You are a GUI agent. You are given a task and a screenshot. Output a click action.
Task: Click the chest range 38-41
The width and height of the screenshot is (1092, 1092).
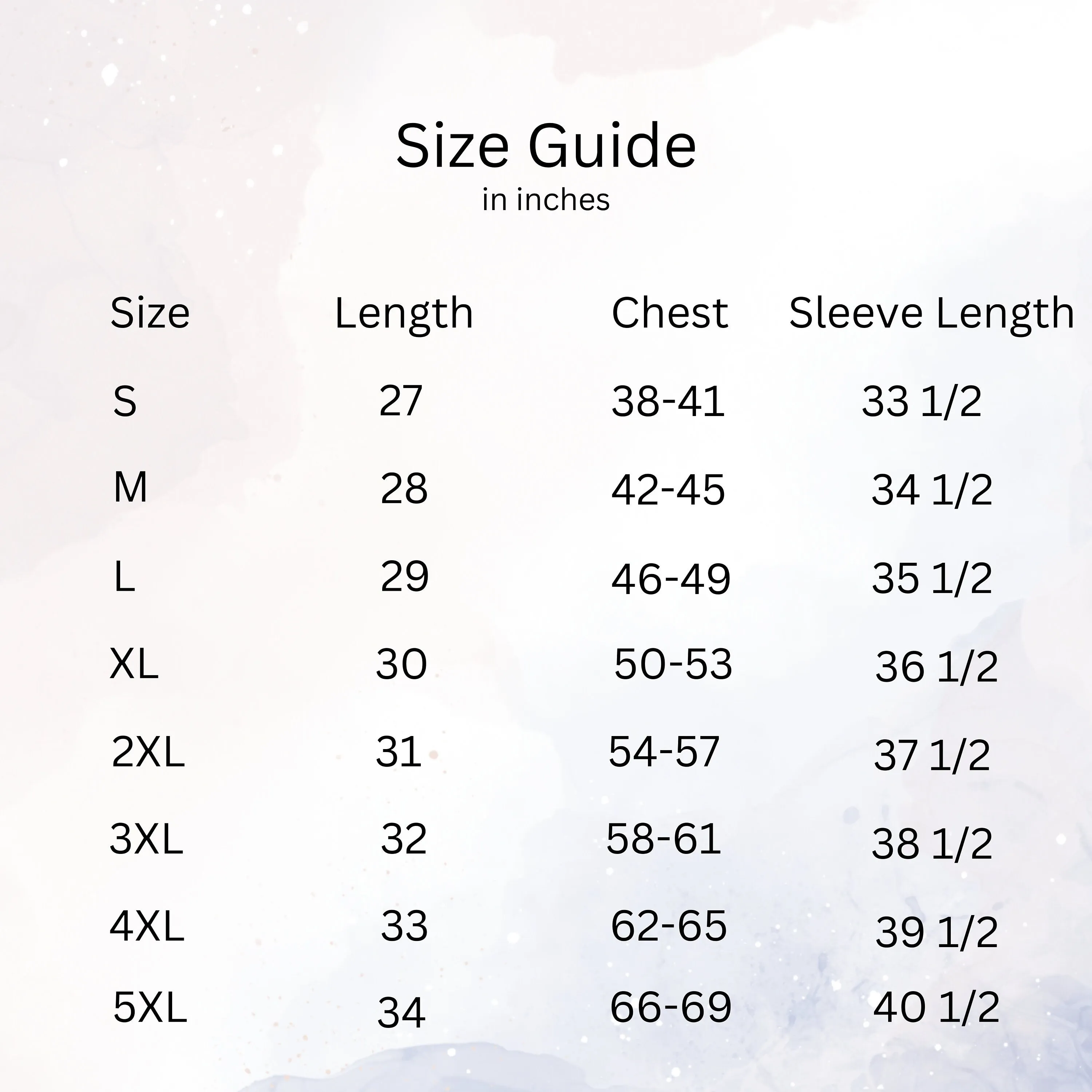pos(668,401)
